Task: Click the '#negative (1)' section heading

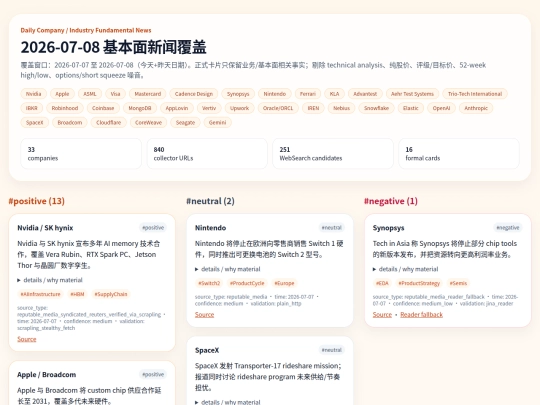Action: pyautogui.click(x=391, y=201)
